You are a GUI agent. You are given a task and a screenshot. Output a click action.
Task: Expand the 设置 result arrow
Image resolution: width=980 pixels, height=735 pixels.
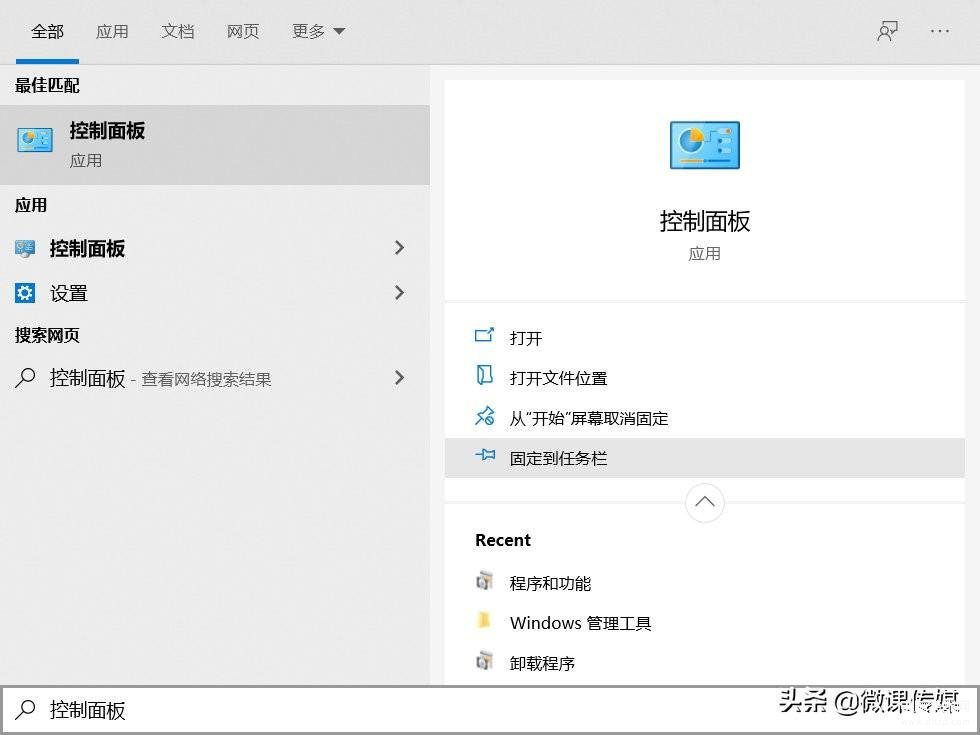coord(399,292)
